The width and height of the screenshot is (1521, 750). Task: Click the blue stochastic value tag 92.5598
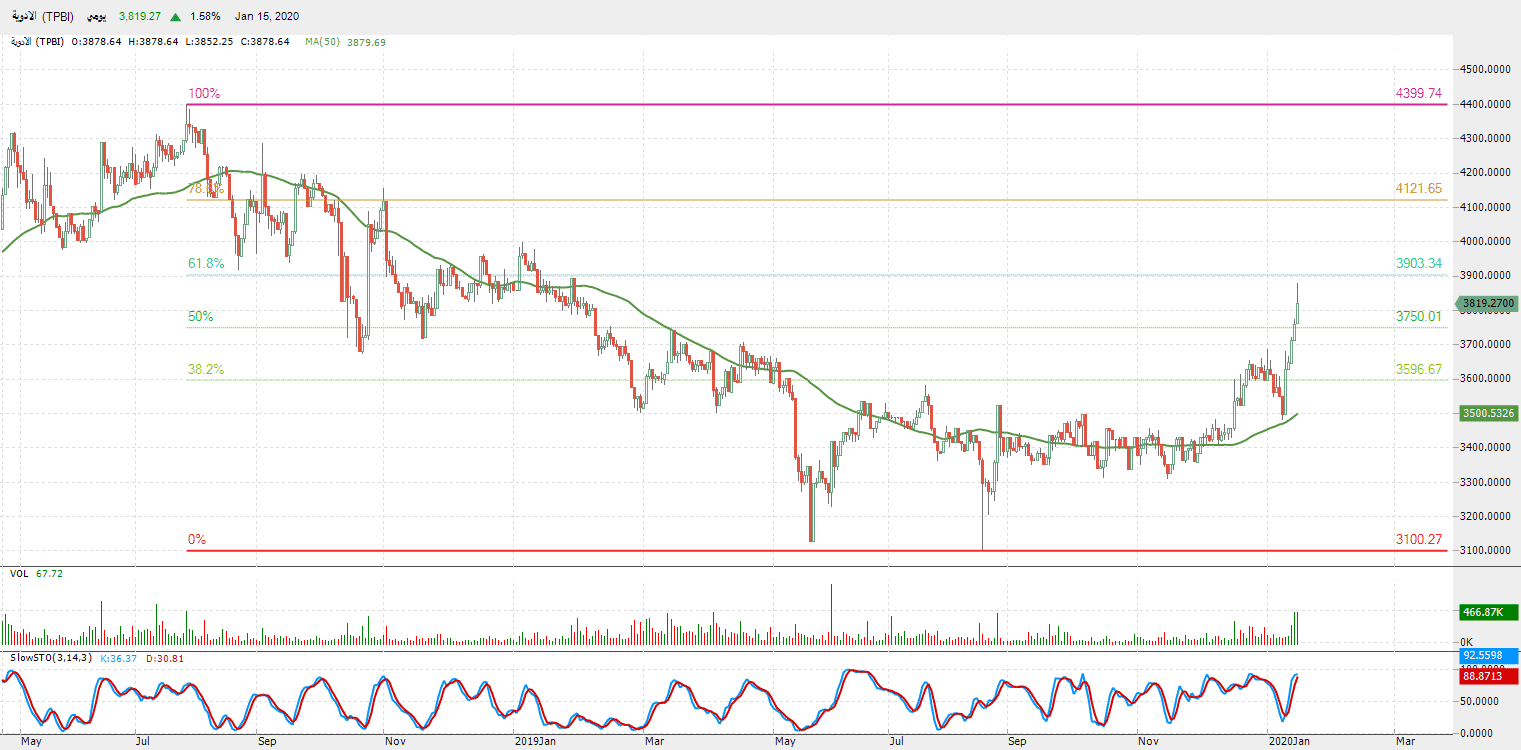coord(1489,656)
